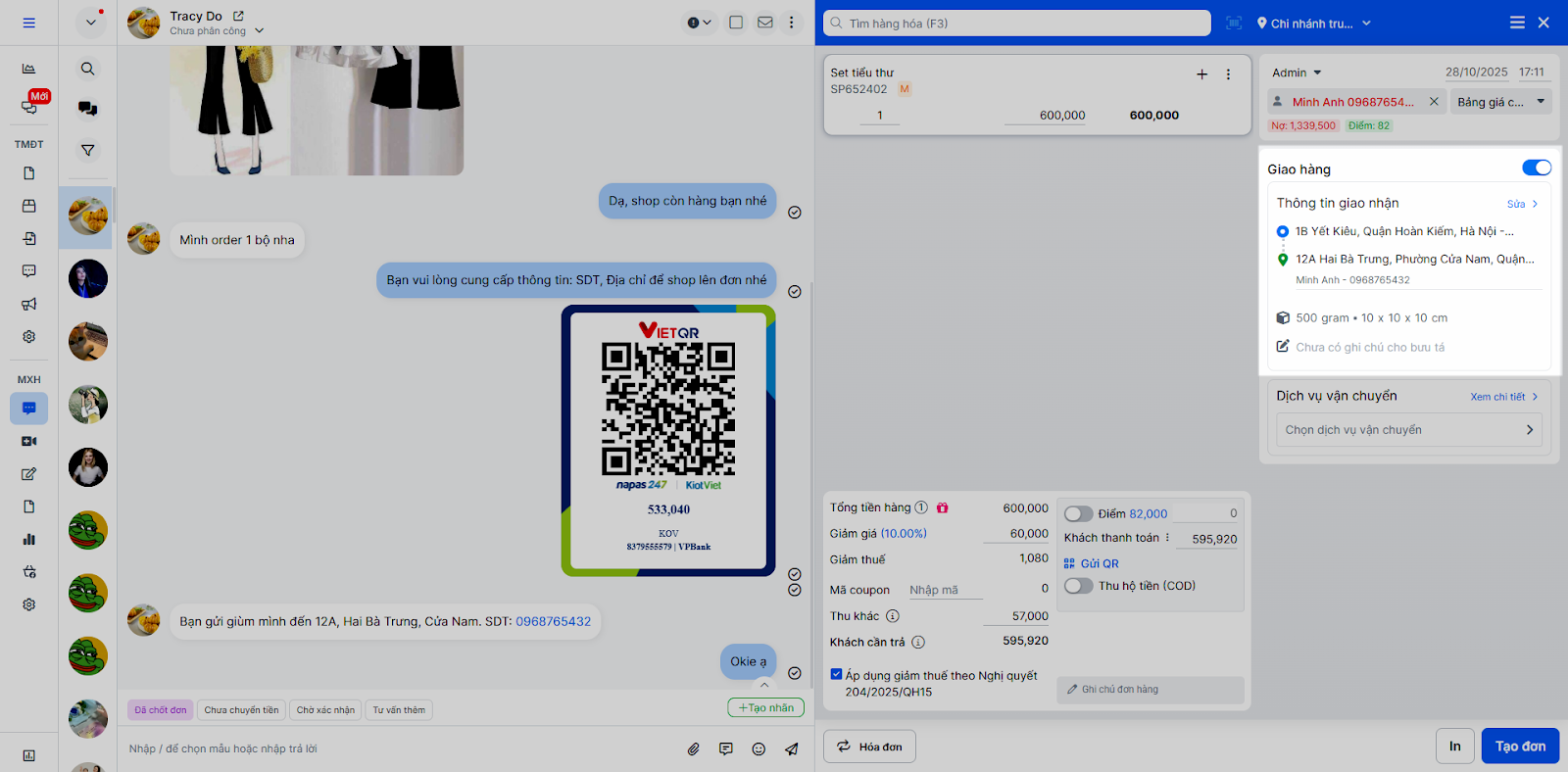Click the red gift icon beside Tổng tiền hàng

(x=943, y=507)
